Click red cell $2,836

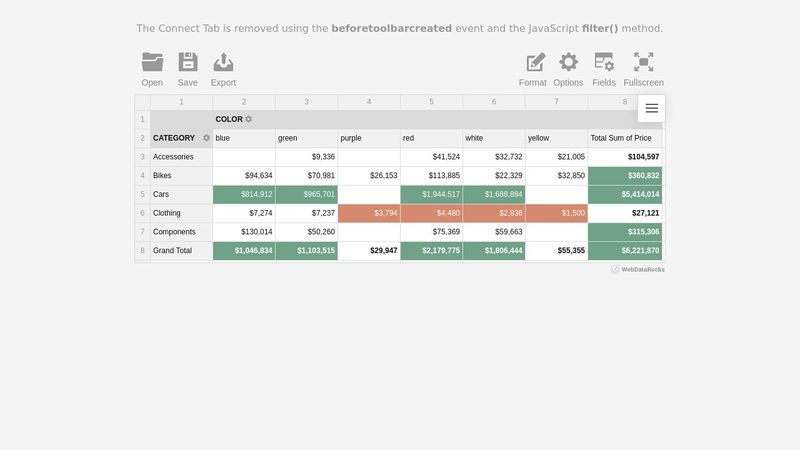coord(494,213)
